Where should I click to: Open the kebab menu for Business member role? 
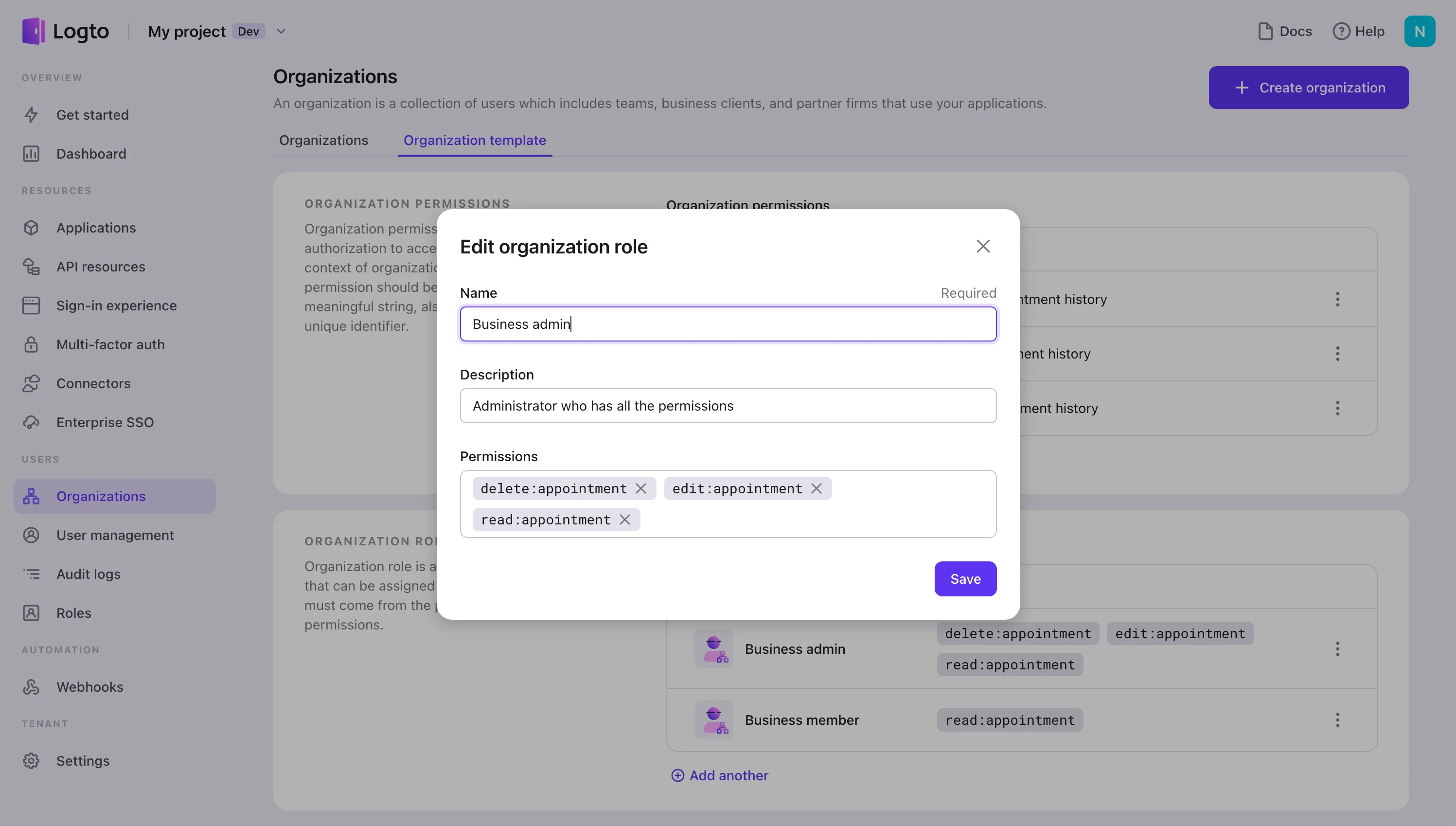point(1337,719)
